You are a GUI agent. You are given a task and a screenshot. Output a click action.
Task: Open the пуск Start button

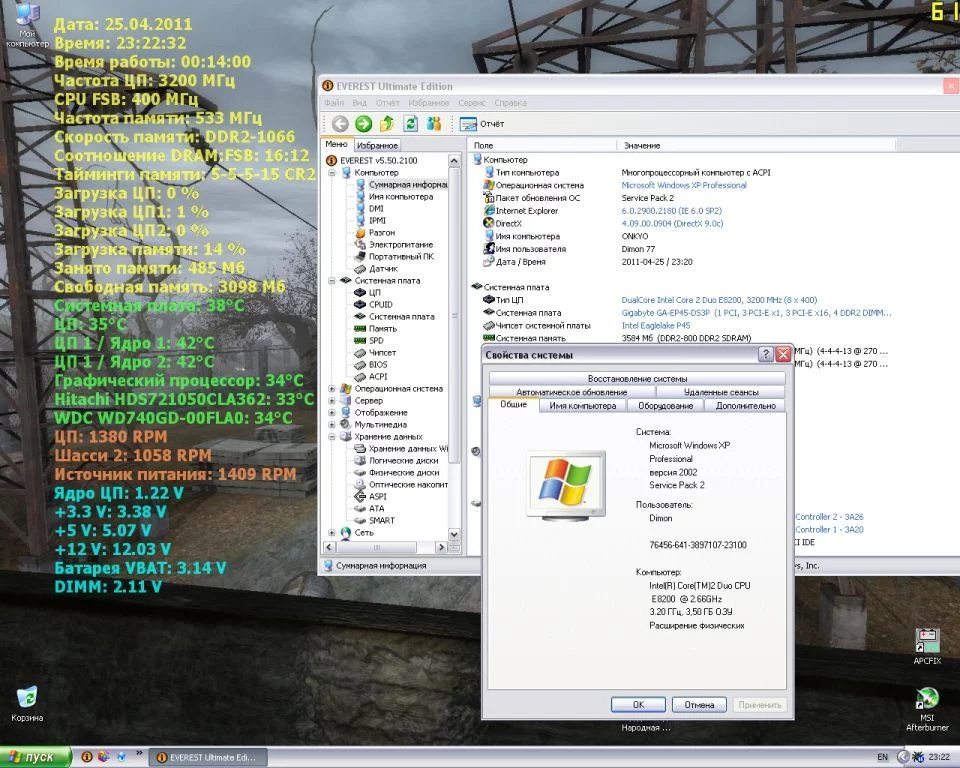(36, 758)
